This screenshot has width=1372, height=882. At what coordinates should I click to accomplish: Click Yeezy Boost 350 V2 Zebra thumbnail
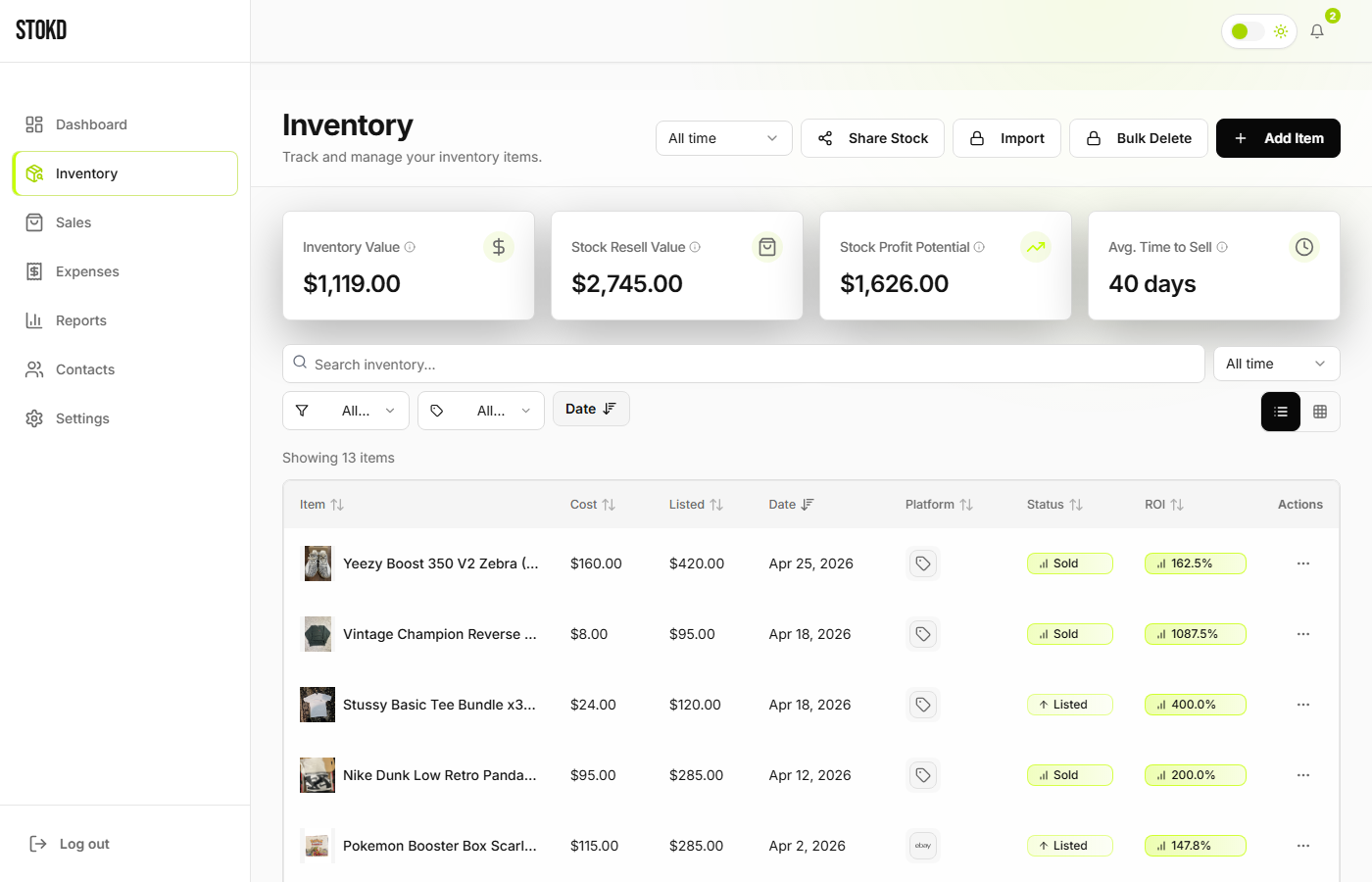point(318,563)
